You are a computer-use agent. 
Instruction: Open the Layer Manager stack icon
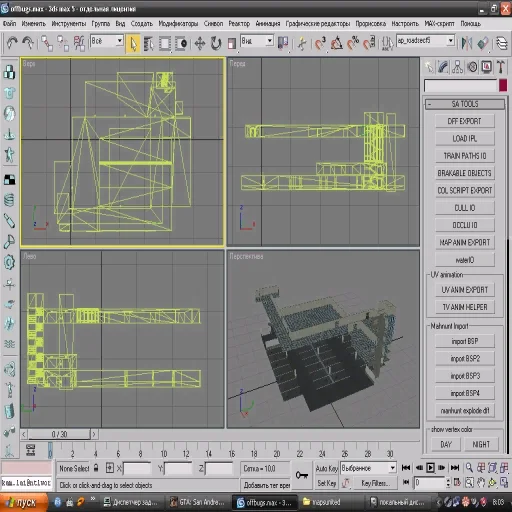coord(502,43)
